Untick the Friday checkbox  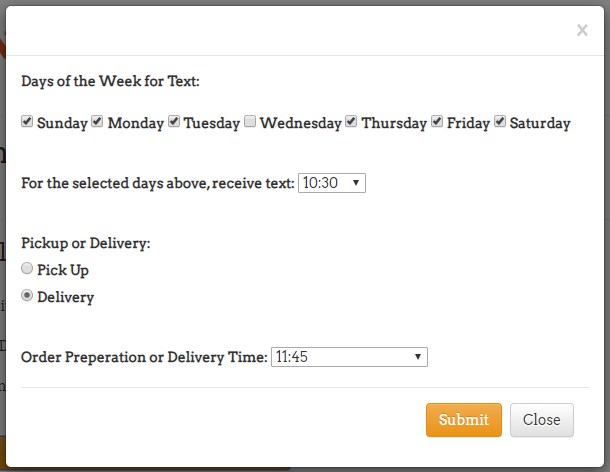tap(437, 122)
